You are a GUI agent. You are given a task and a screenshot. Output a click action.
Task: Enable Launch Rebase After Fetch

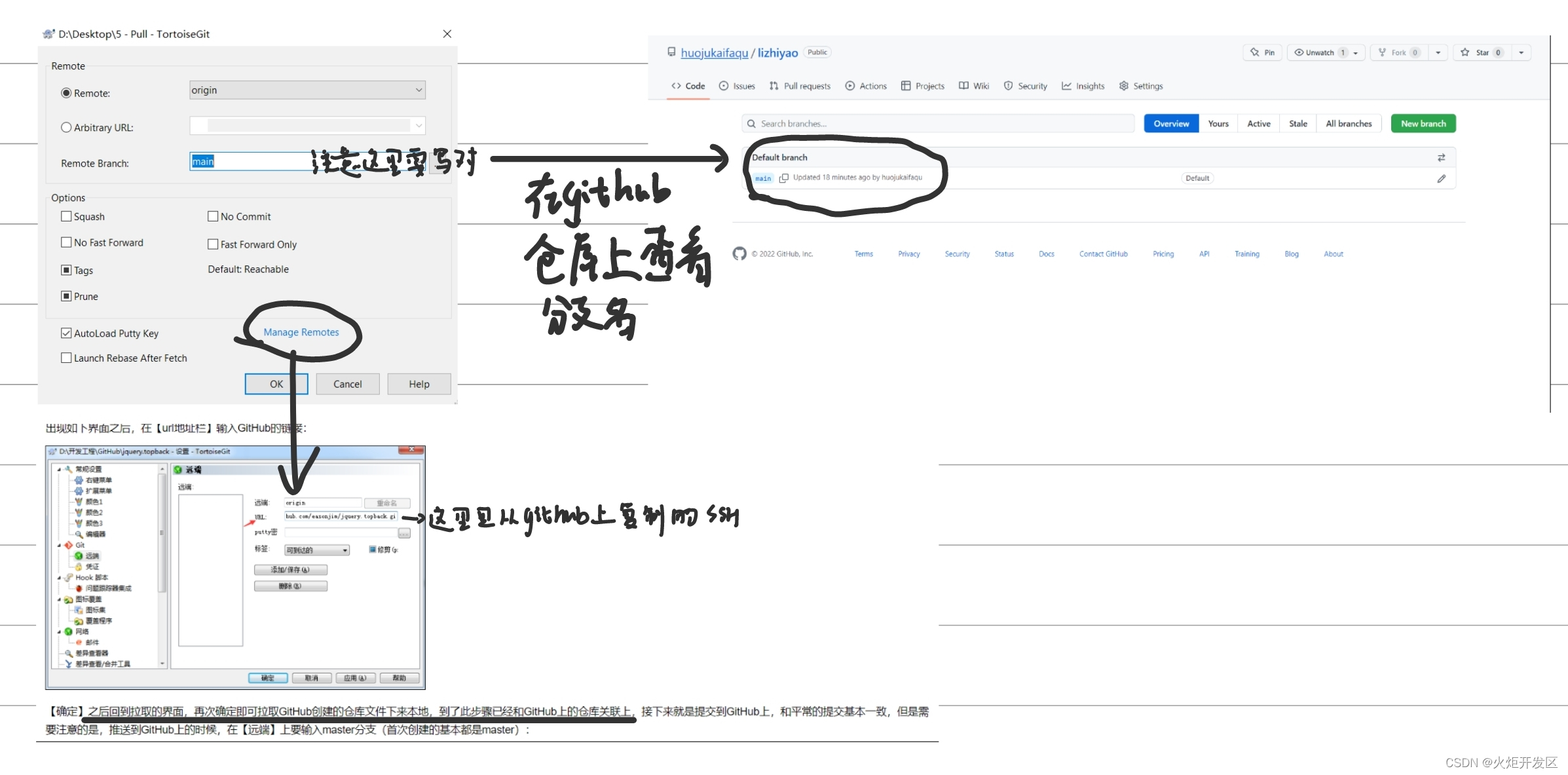[66, 358]
